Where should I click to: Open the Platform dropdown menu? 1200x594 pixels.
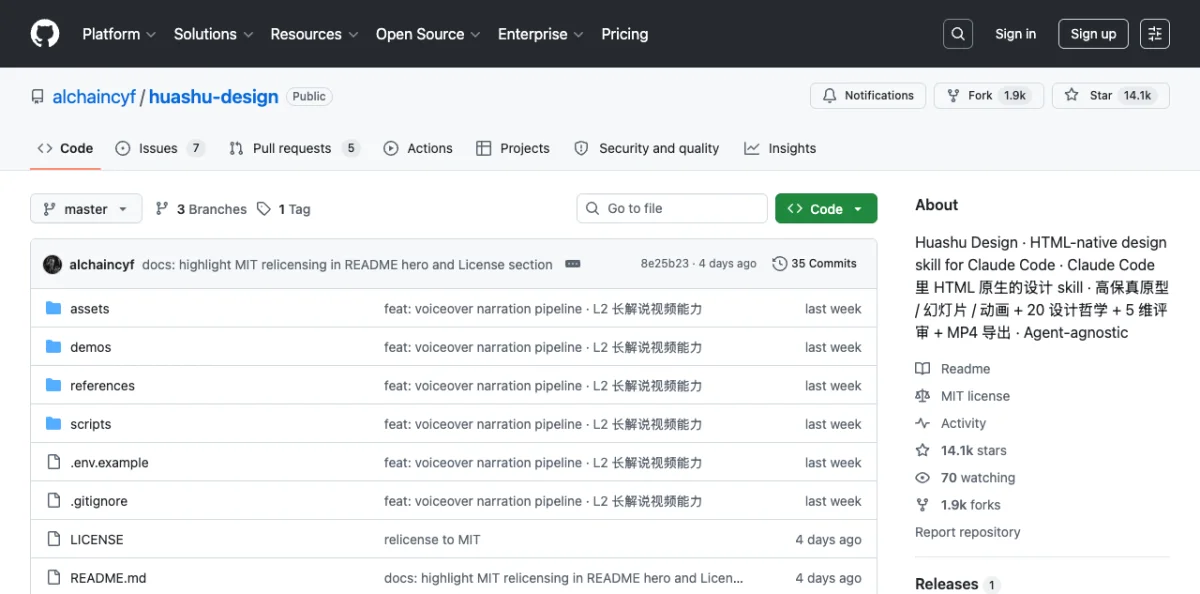pos(119,34)
